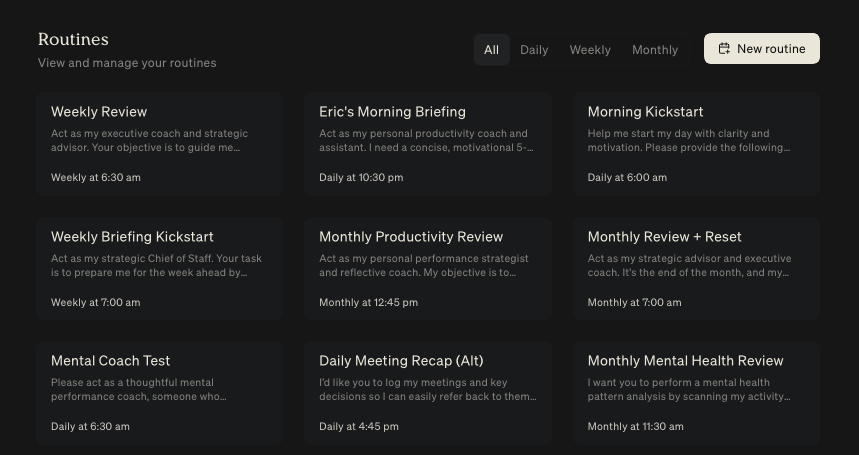
Task: View the Monthly Productivity Review routine
Action: [x=427, y=268]
